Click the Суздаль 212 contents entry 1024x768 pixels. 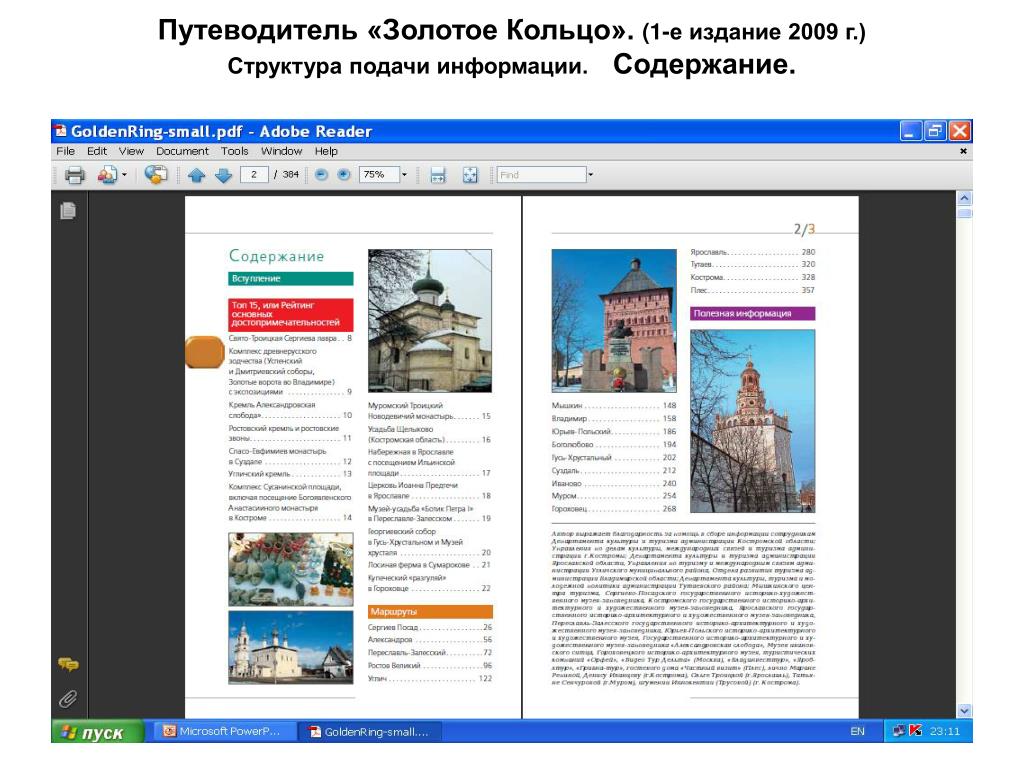pyautogui.click(x=614, y=471)
